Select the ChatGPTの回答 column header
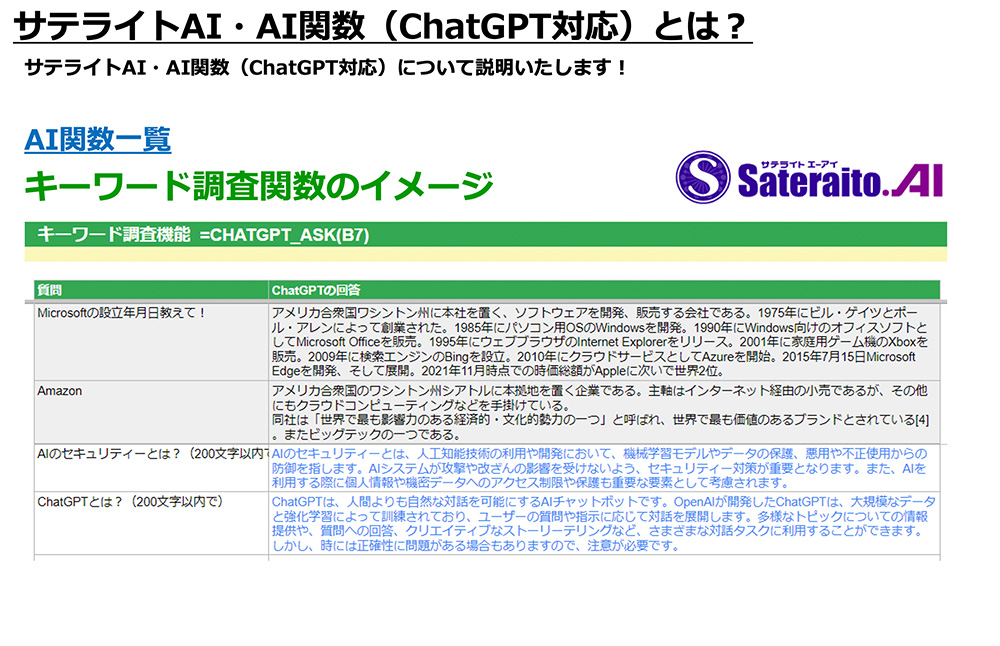The height and width of the screenshot is (646, 1000). [x=604, y=290]
